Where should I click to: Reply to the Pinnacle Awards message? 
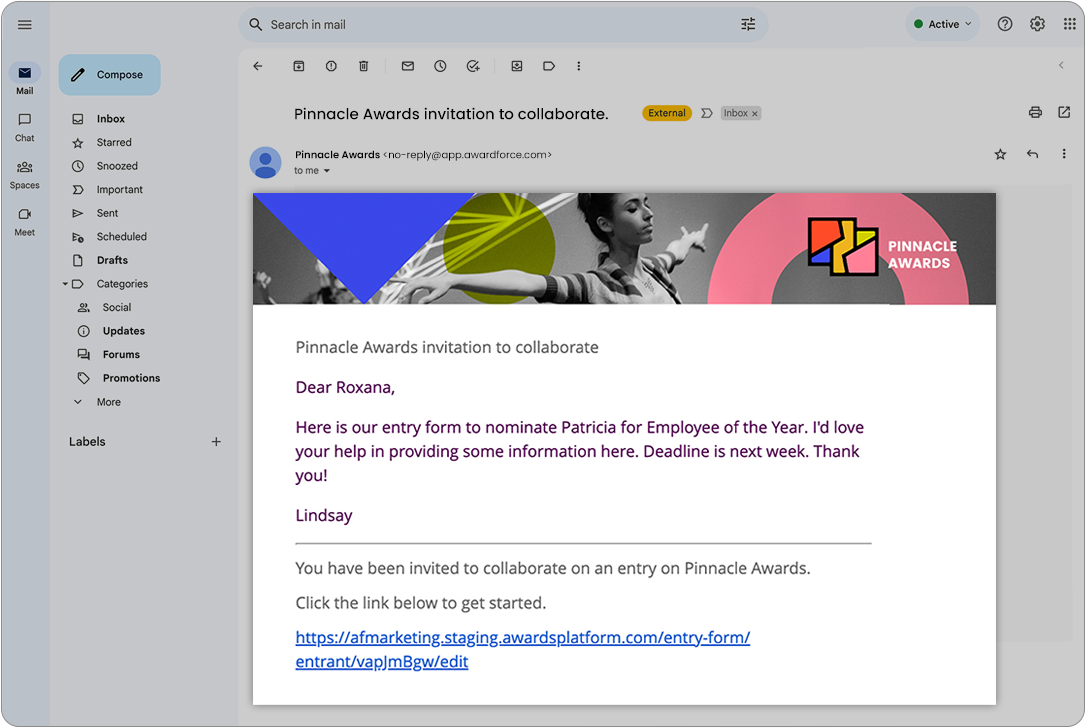point(1032,154)
